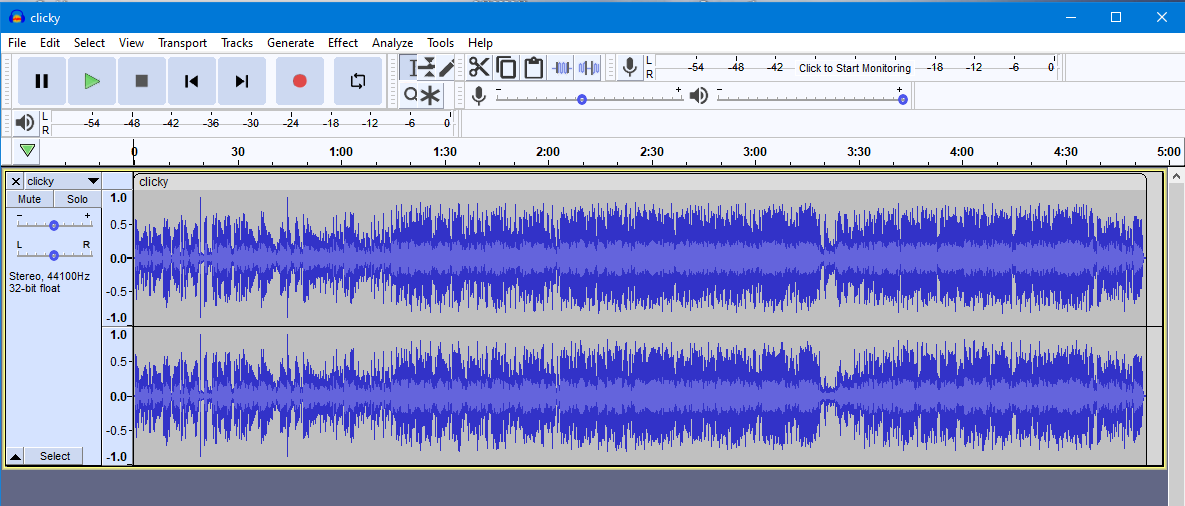
Task: Open the playback meter speaker menu
Action: point(25,122)
